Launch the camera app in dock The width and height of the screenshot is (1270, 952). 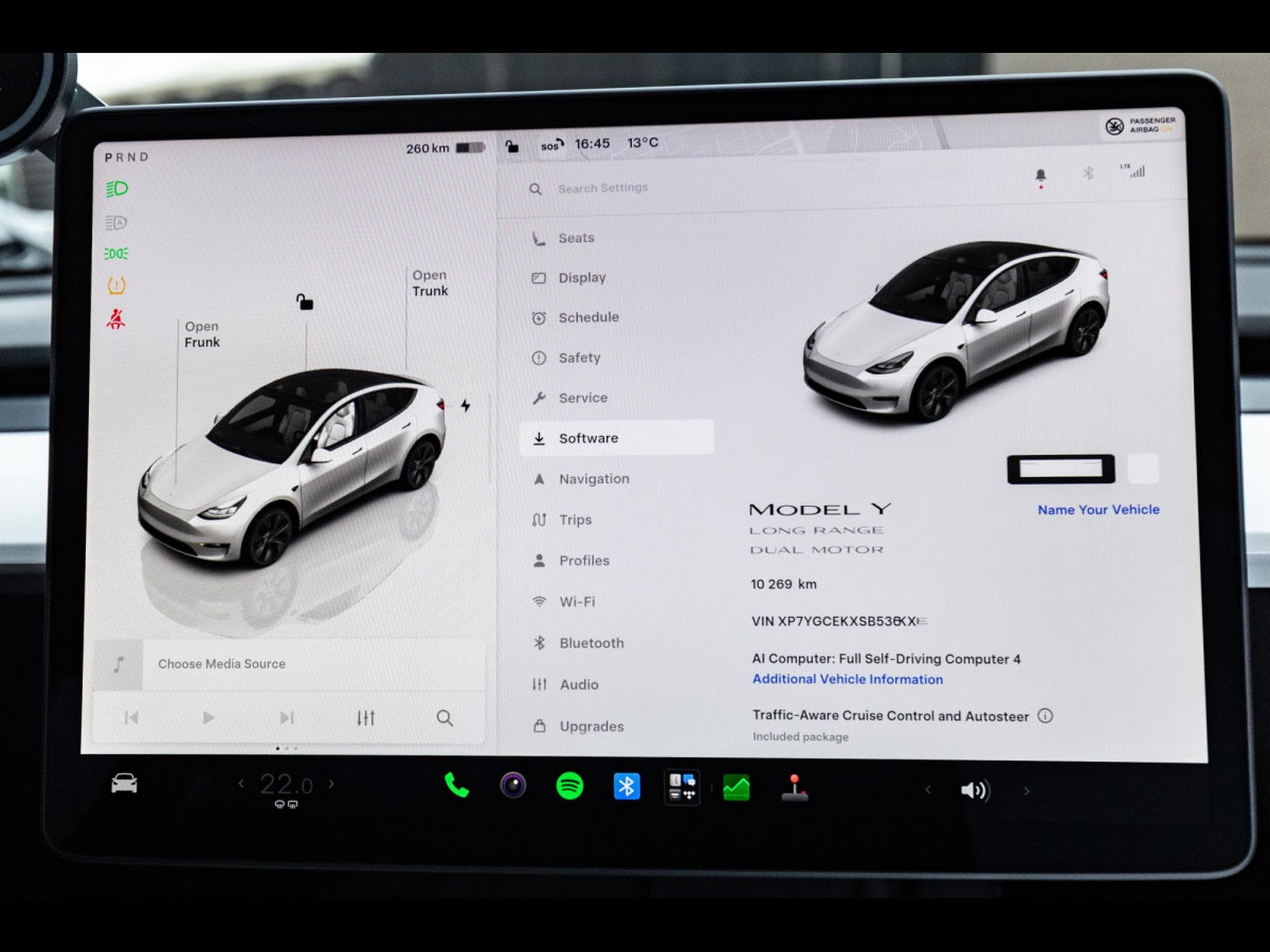513,786
